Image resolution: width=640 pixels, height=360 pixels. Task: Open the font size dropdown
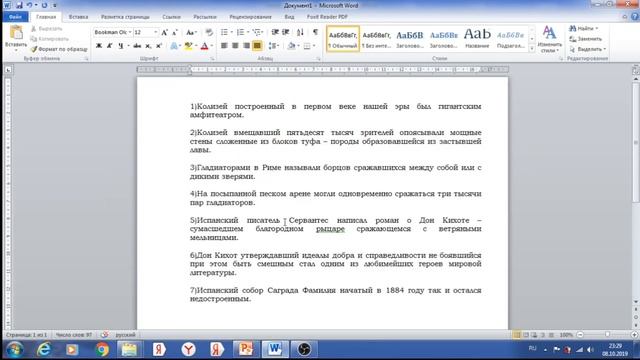tap(156, 32)
